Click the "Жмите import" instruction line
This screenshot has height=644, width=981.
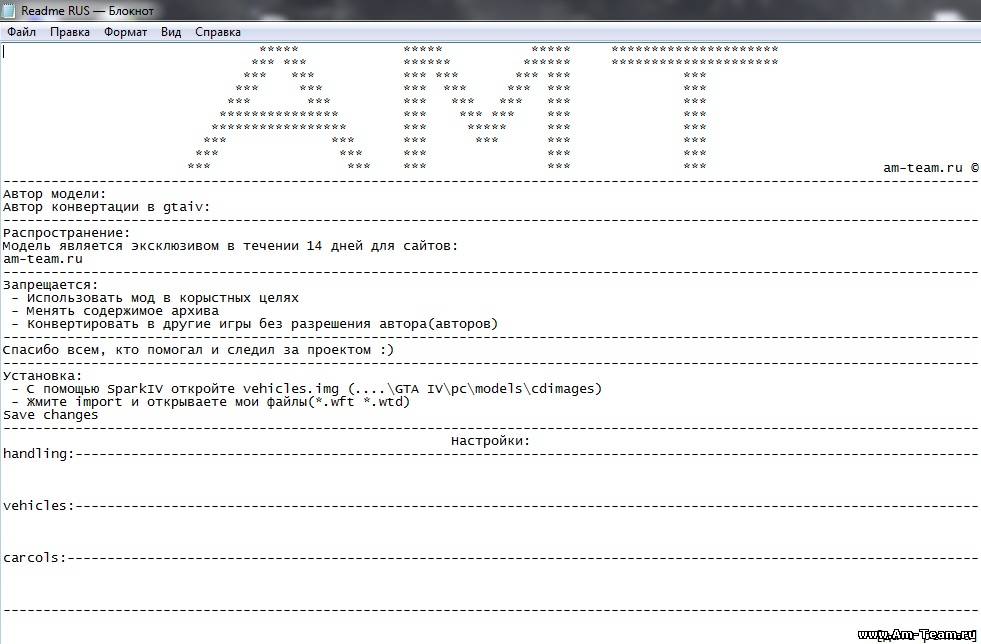[211, 402]
